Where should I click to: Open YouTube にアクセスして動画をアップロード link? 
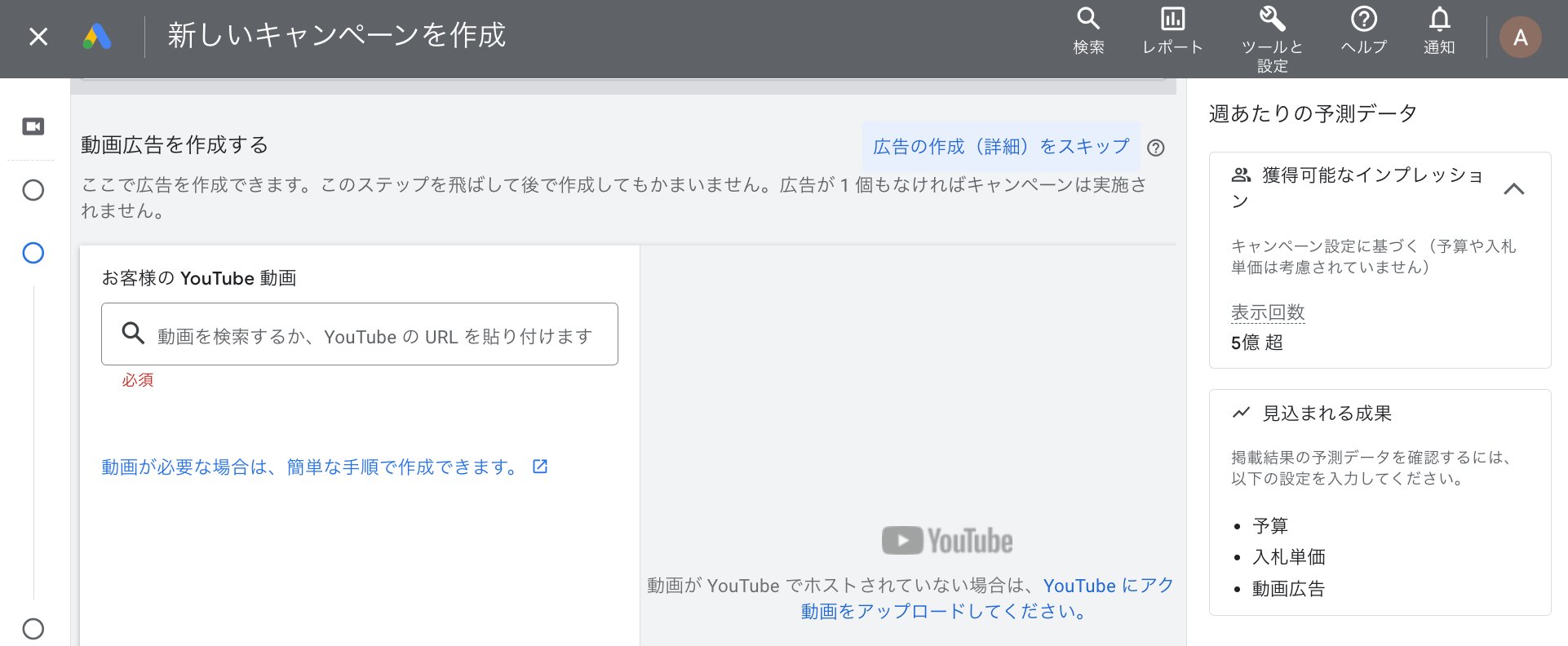coord(987,598)
